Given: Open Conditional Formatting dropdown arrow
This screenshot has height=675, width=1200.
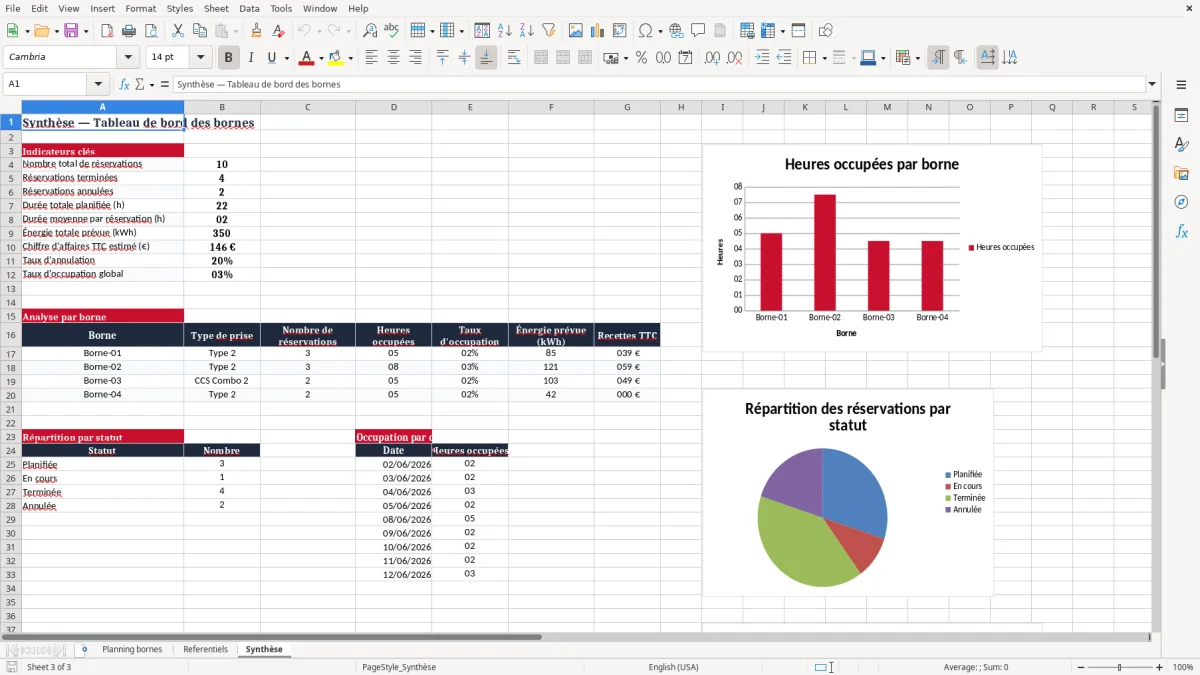Looking at the screenshot, I should (917, 58).
